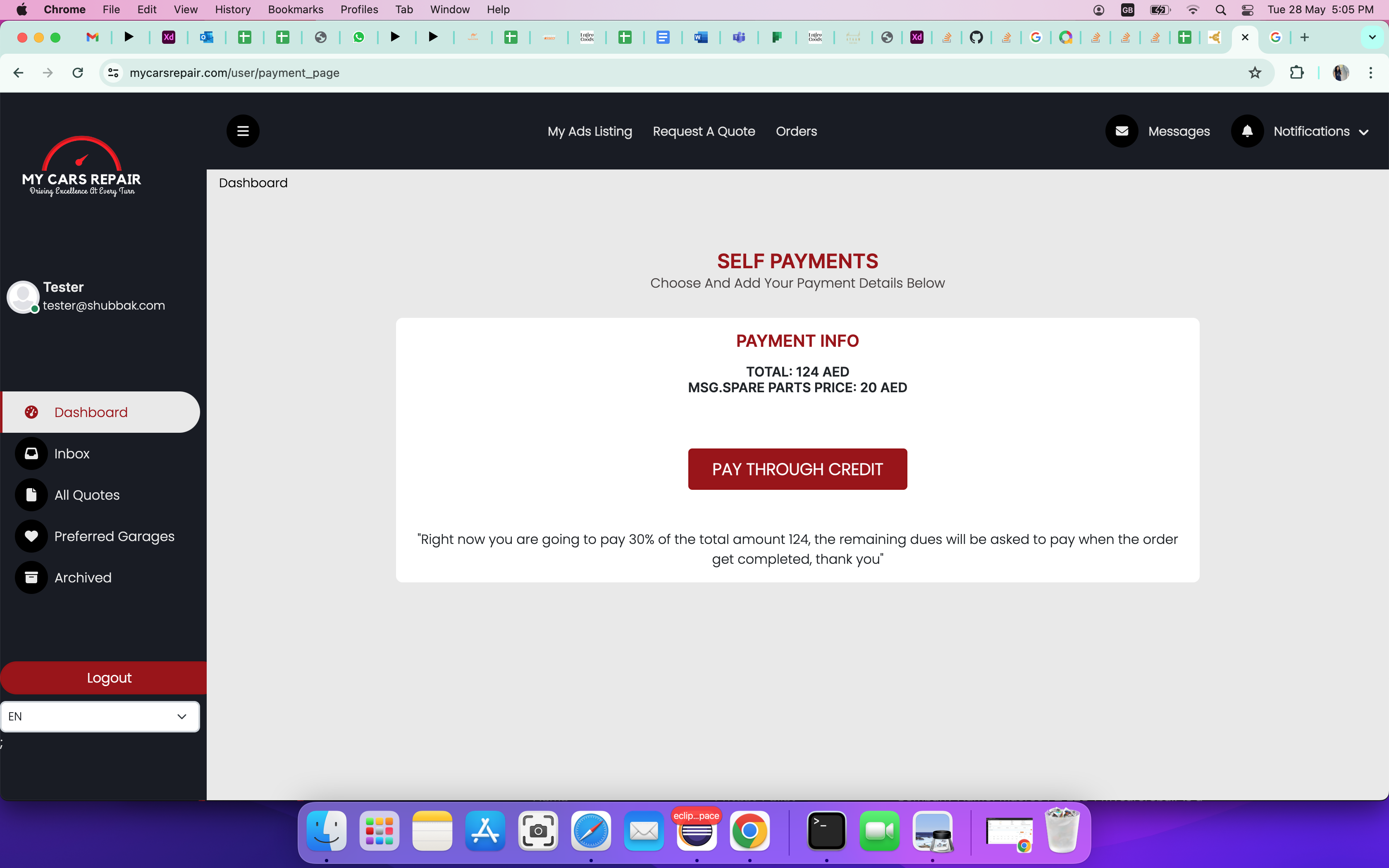
Task: Open the Messages envelope icon
Action: click(x=1122, y=131)
